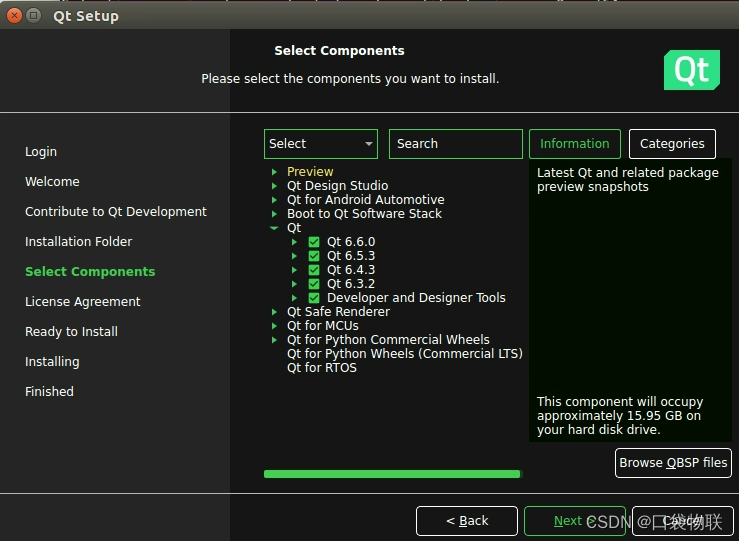Screen dimensions: 739x541
Task: Click the Finished step
Action: pyautogui.click(x=49, y=392)
